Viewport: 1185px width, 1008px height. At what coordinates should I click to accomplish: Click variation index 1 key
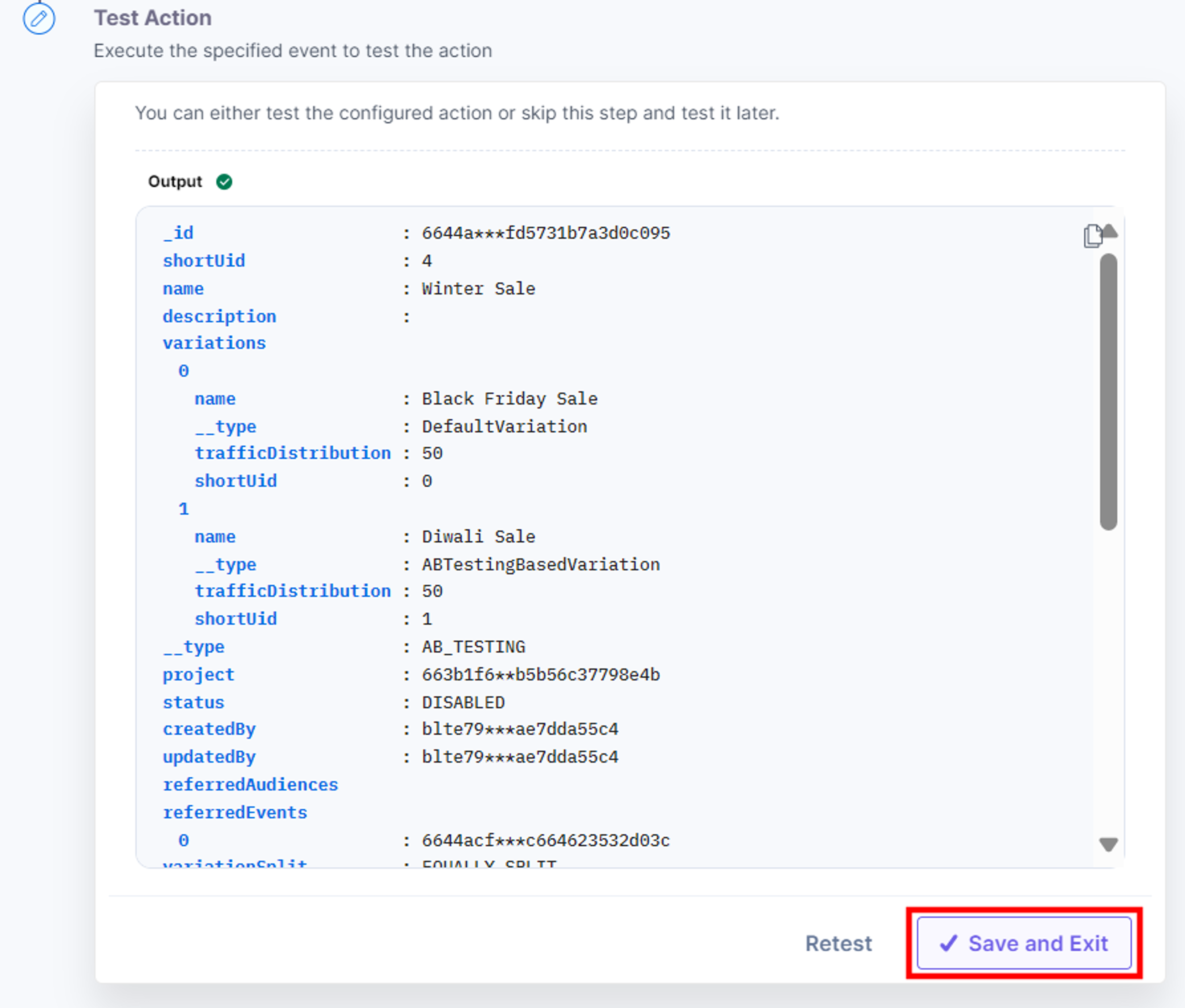184,509
